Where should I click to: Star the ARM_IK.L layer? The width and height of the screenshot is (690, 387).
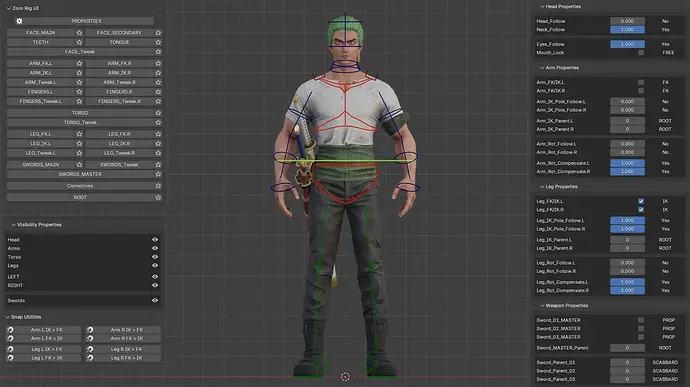point(79,73)
